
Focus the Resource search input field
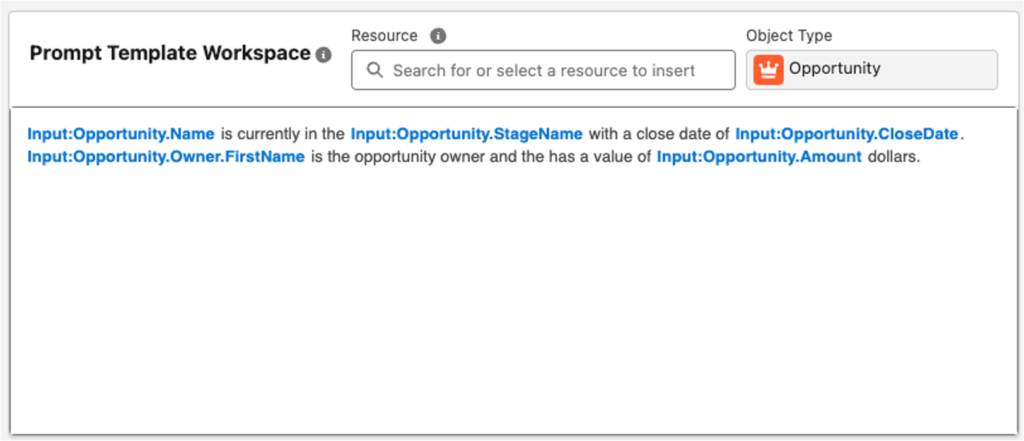pyautogui.click(x=543, y=70)
